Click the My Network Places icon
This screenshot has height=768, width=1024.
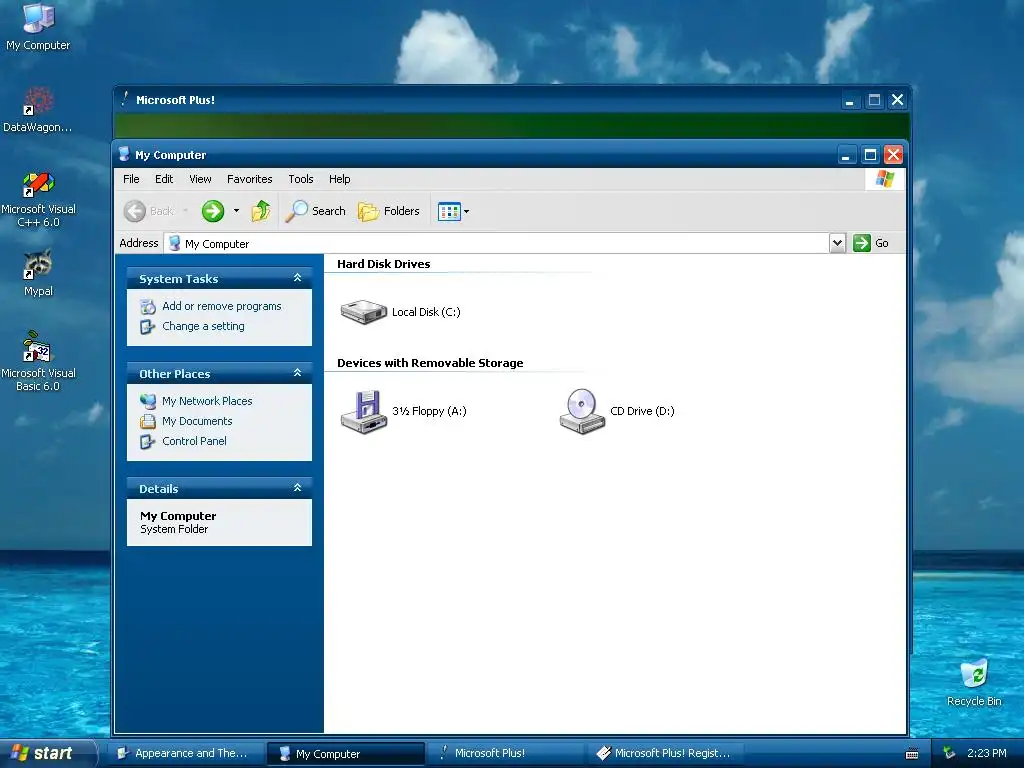coord(148,401)
